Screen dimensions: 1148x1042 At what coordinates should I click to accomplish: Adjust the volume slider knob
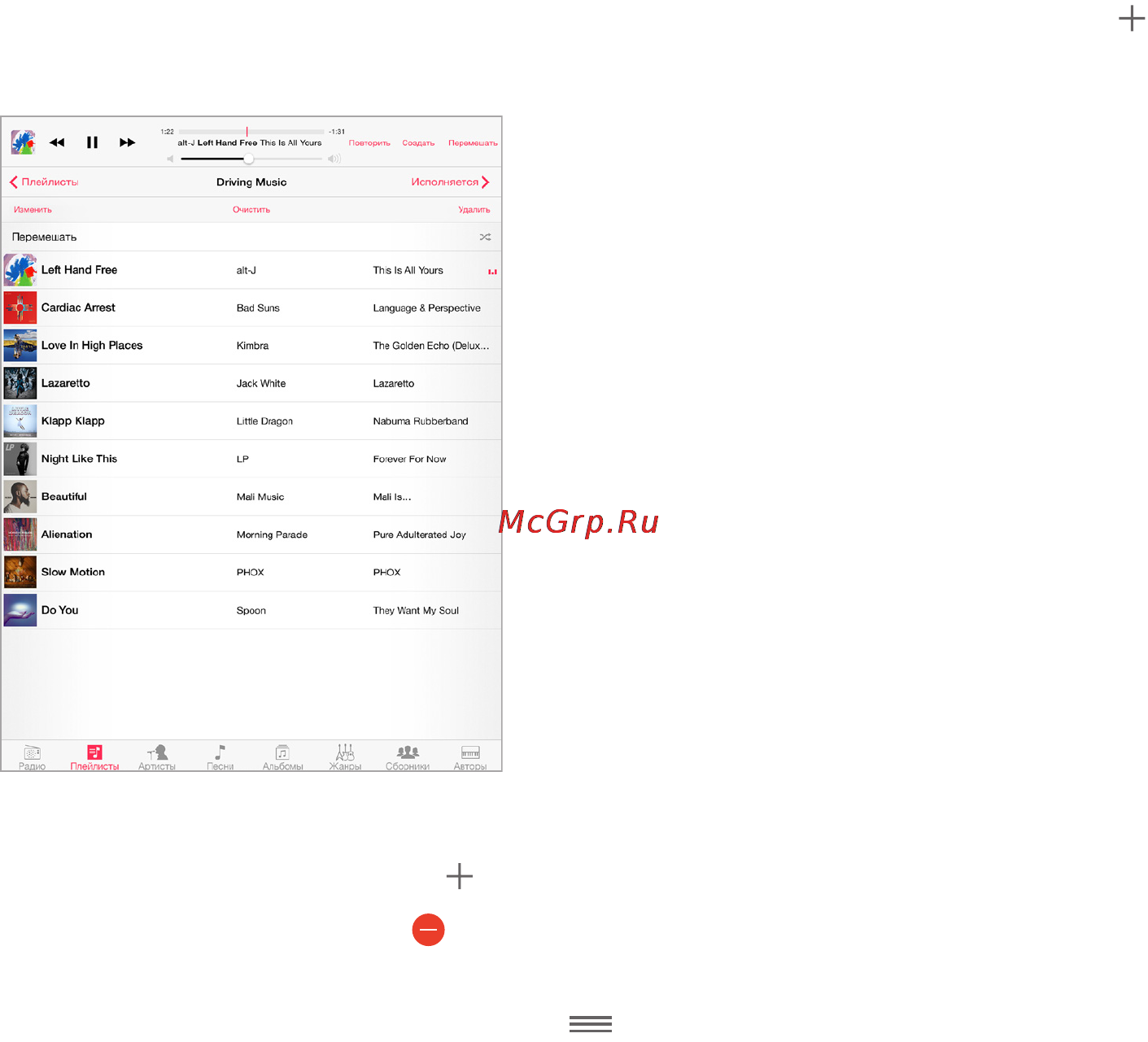point(249,159)
